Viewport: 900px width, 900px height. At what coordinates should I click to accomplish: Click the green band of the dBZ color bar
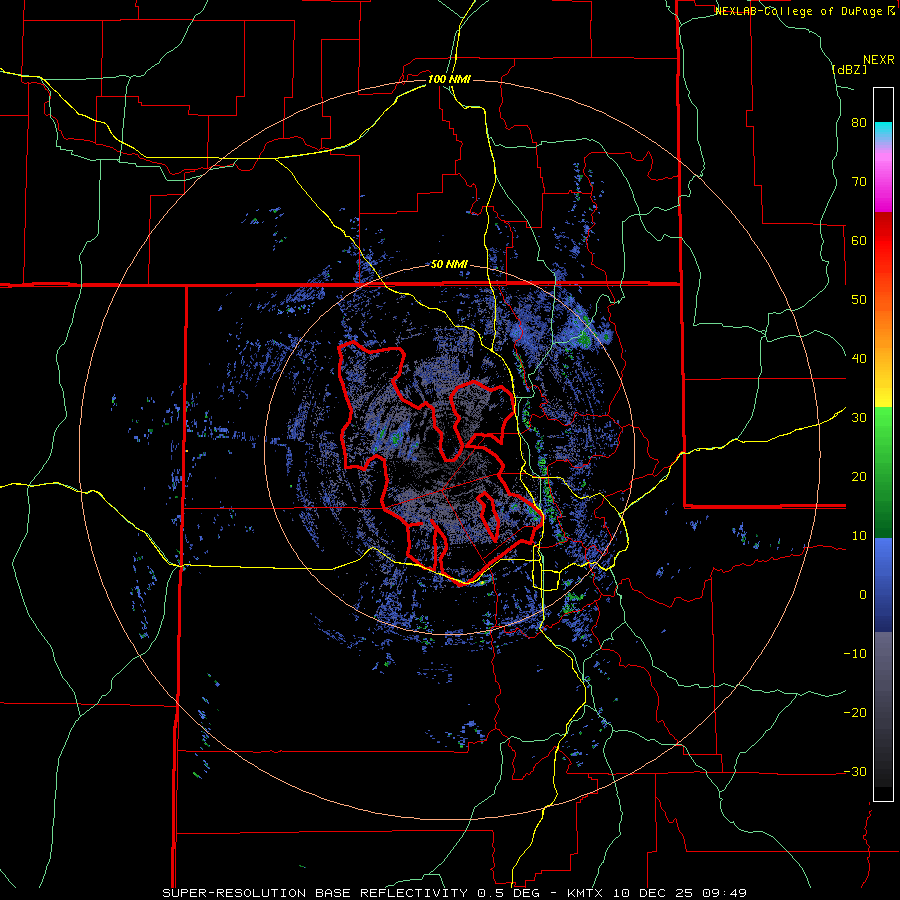[883, 472]
